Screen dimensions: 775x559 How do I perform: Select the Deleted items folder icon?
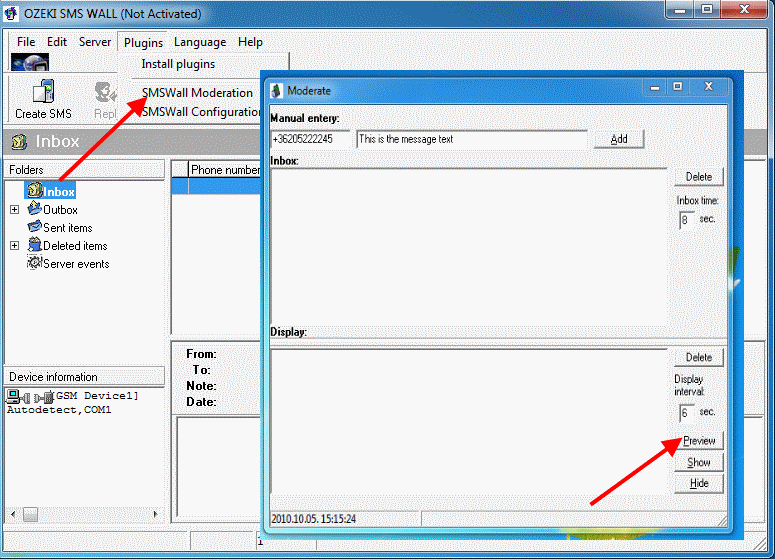click(x=35, y=245)
